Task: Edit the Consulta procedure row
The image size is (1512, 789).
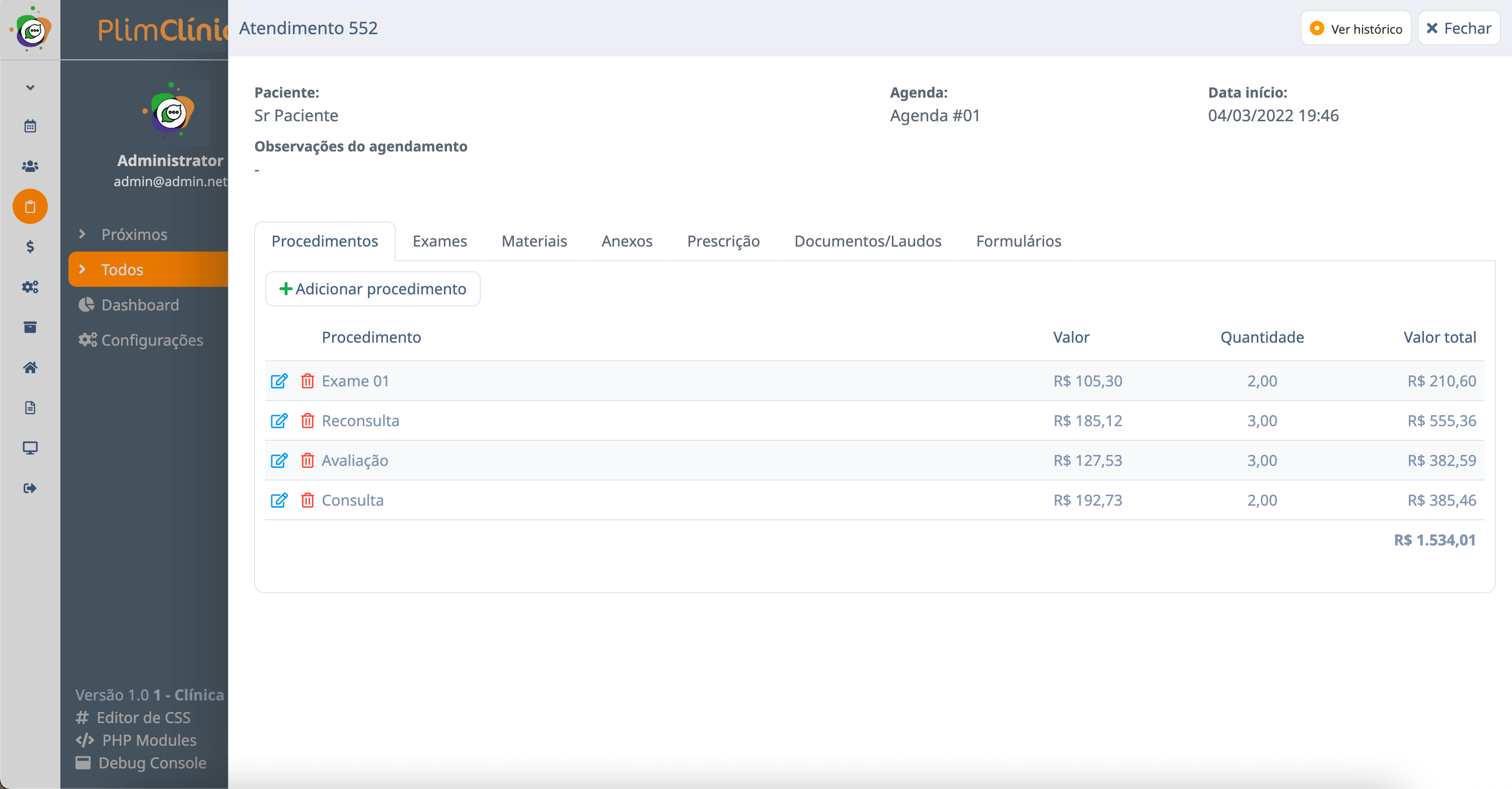Action: click(x=279, y=500)
